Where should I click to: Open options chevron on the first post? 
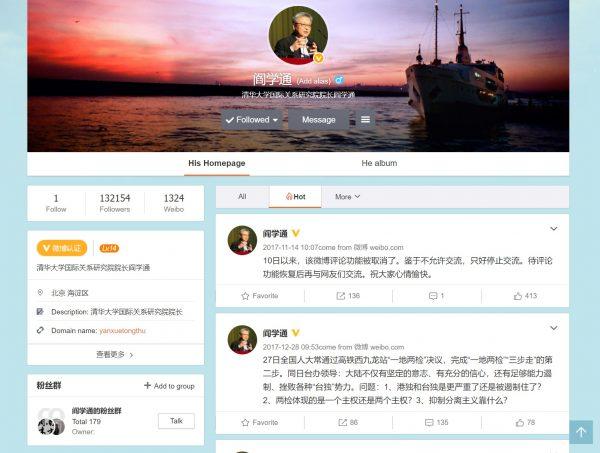click(x=554, y=229)
